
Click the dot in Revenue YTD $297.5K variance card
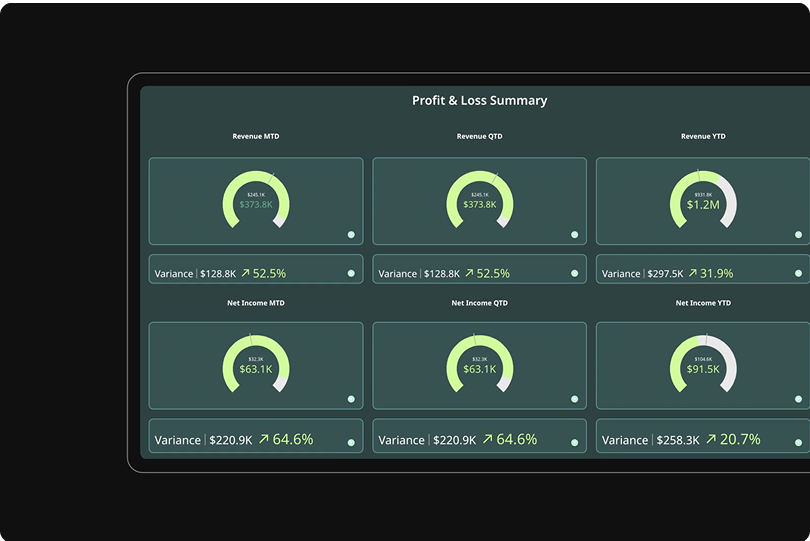tap(798, 273)
